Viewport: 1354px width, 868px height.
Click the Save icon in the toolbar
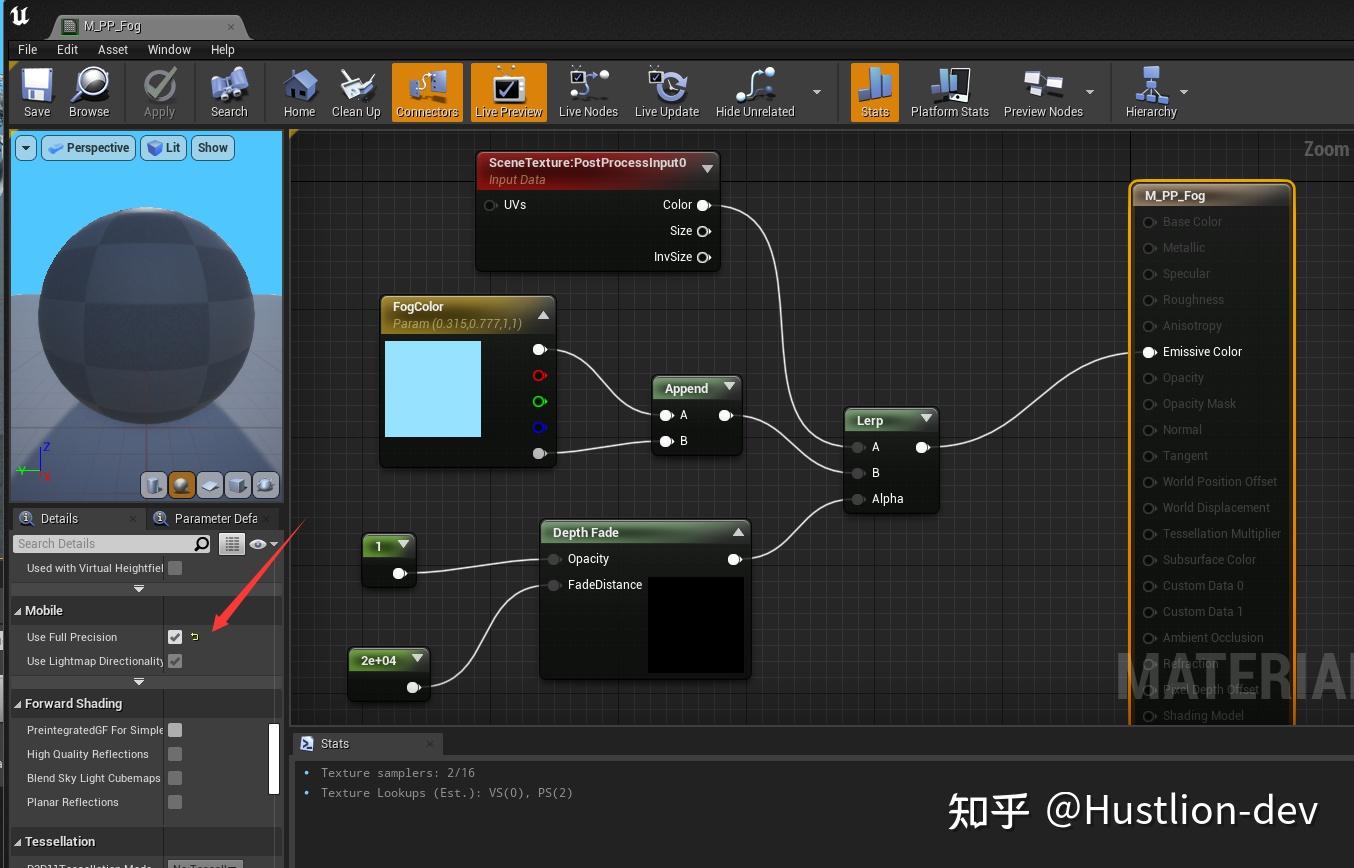pyautogui.click(x=36, y=91)
